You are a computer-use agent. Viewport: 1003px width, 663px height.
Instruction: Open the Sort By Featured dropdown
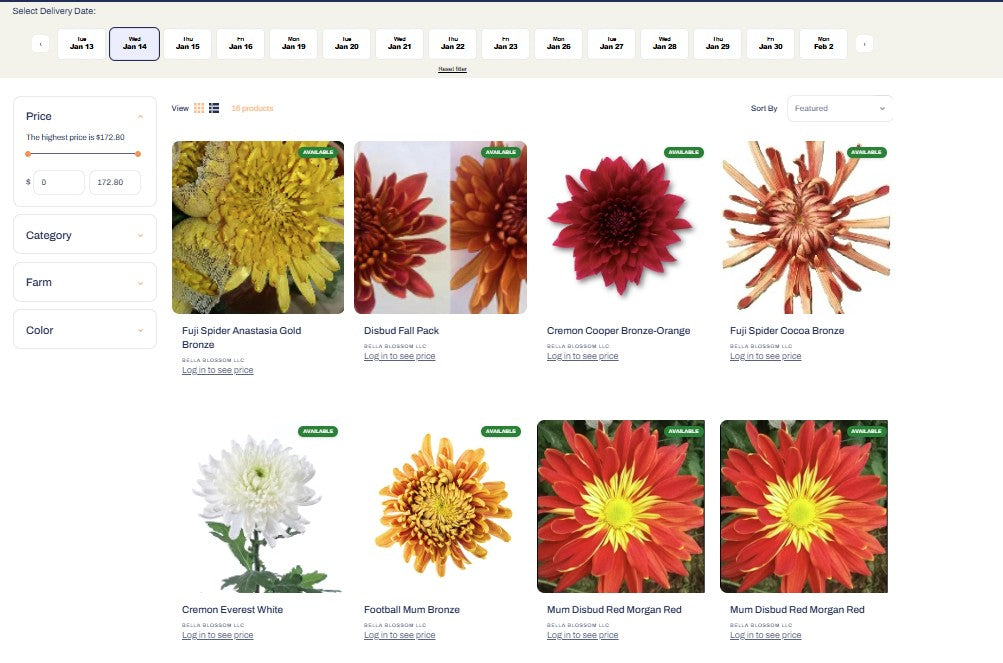click(839, 108)
